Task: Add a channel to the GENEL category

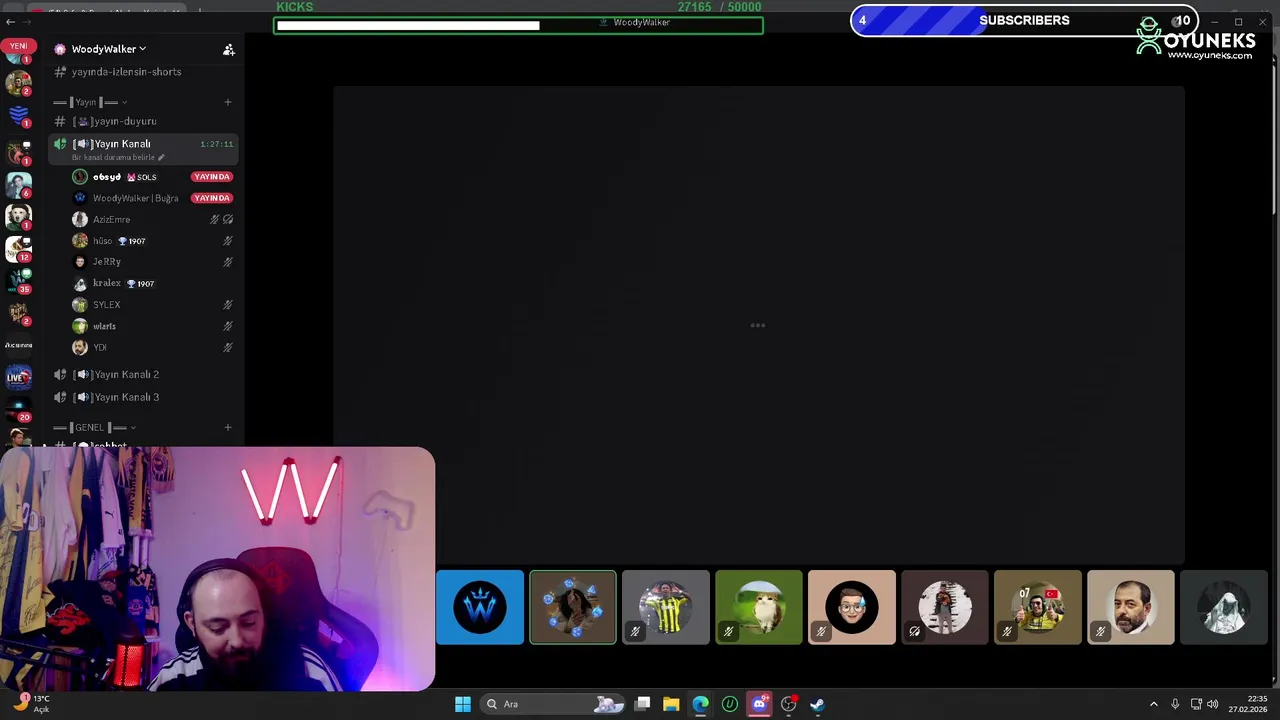Action: pyautogui.click(x=227, y=428)
